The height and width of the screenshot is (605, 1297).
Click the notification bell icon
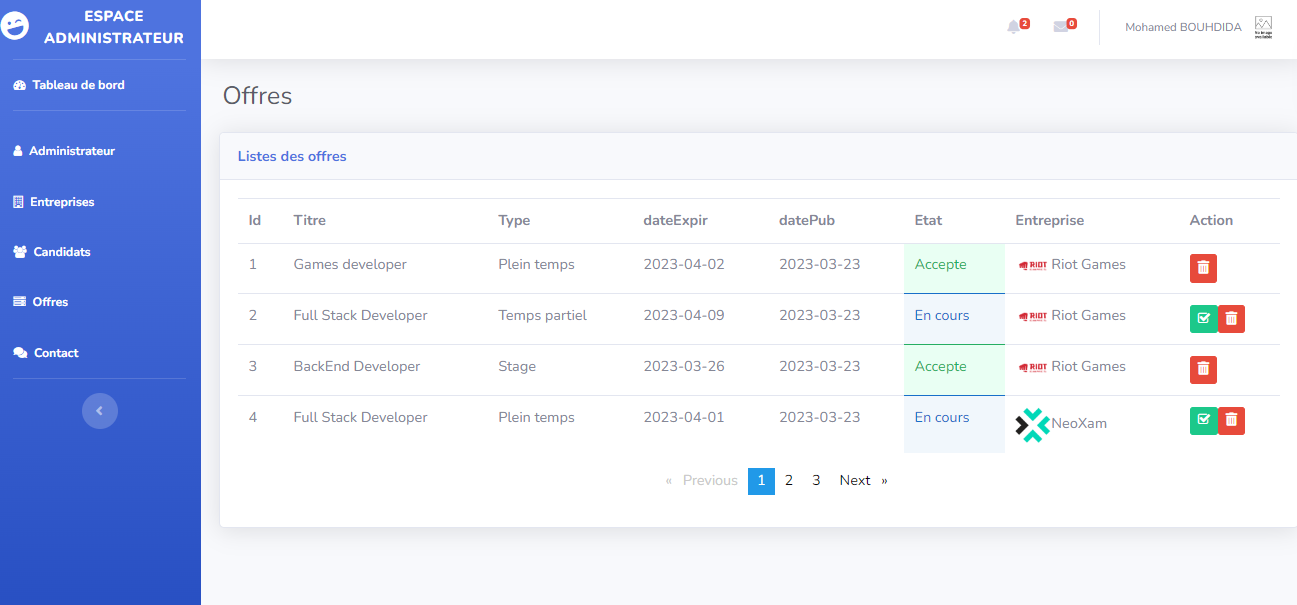1014,27
